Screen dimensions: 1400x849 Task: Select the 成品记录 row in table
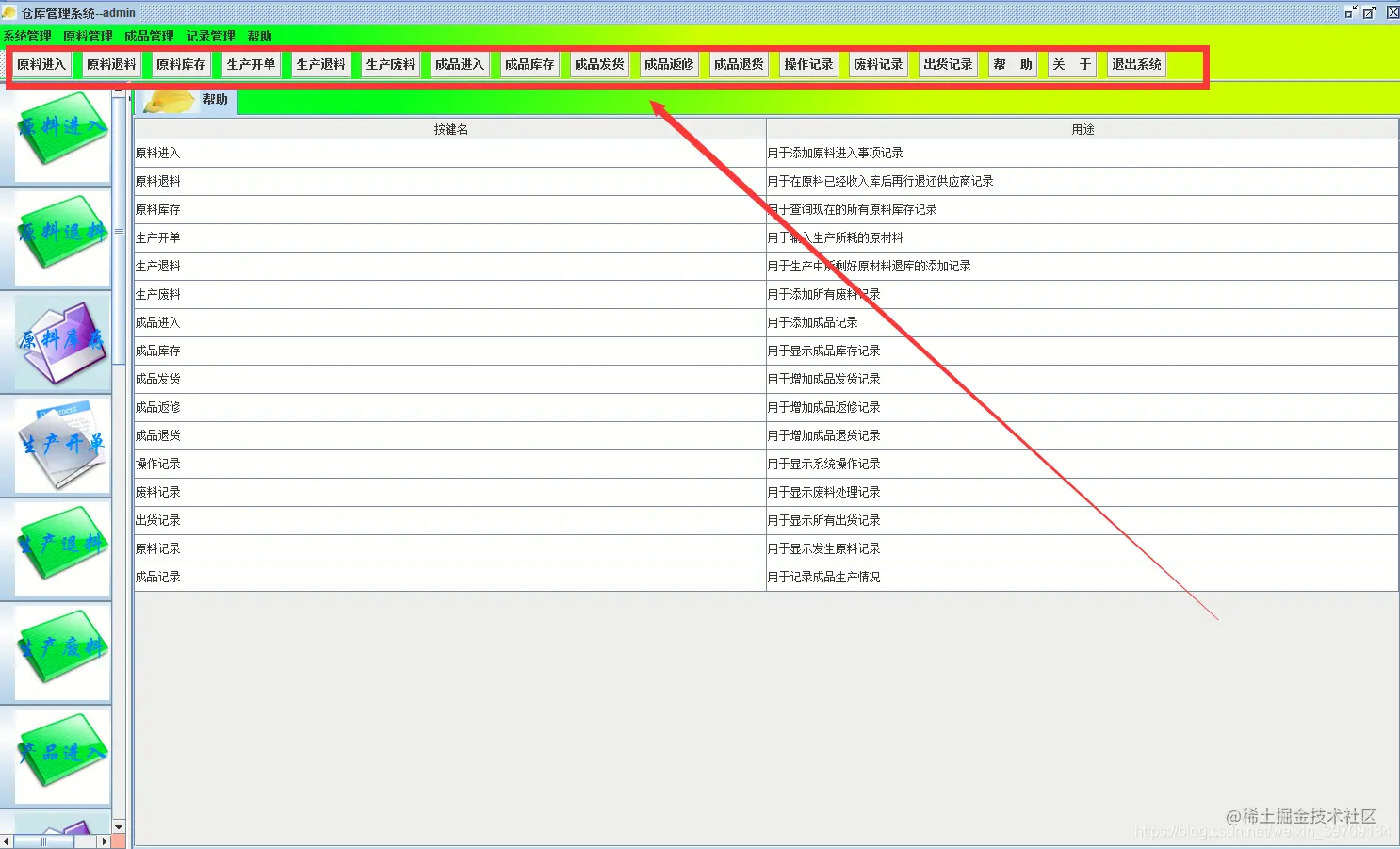click(766, 577)
